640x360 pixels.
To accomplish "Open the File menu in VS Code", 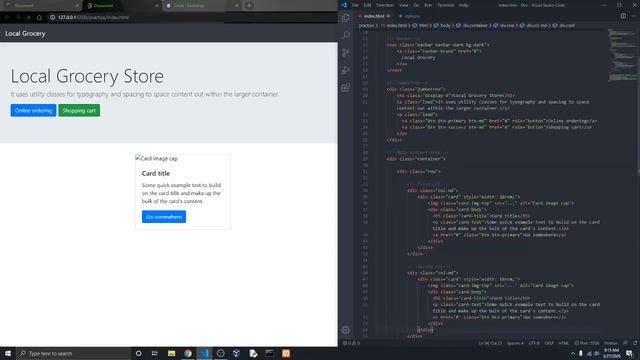I will [x=355, y=5].
